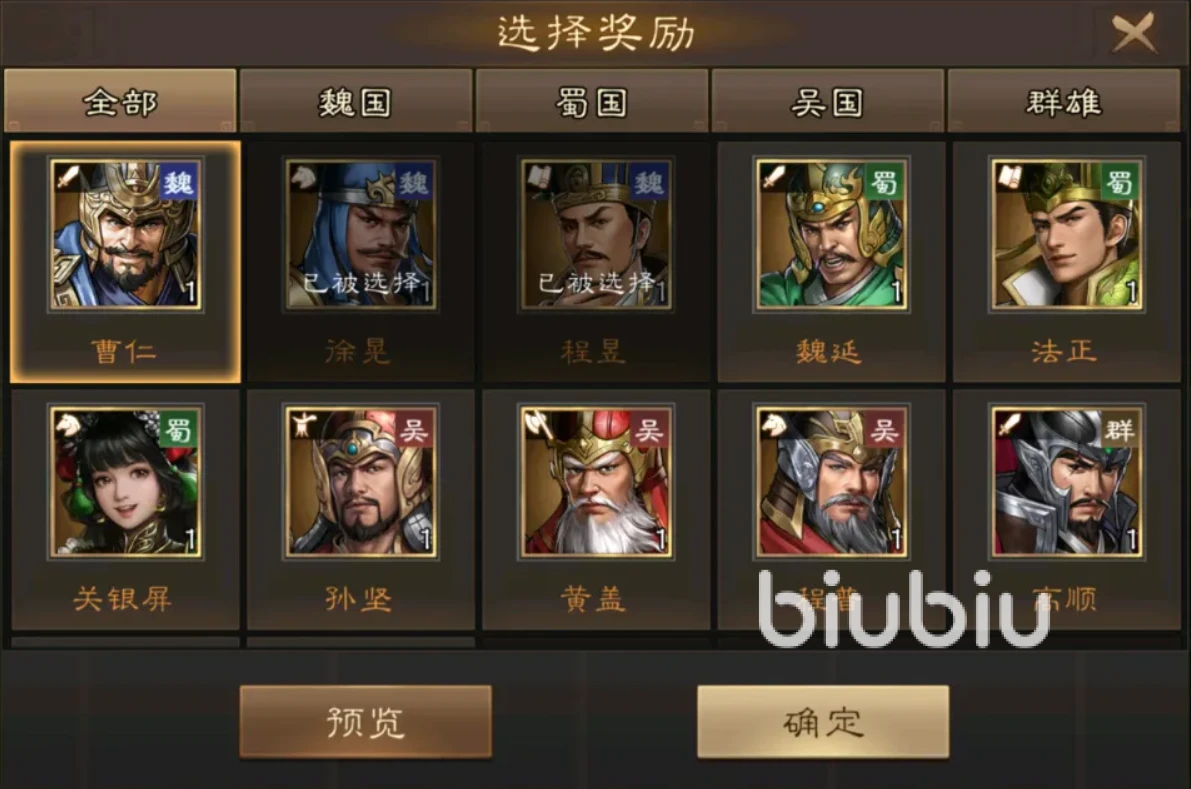Choose the 高顺 hero portrait
Screen dimensions: 1191x789
pyautogui.click(x=1066, y=481)
